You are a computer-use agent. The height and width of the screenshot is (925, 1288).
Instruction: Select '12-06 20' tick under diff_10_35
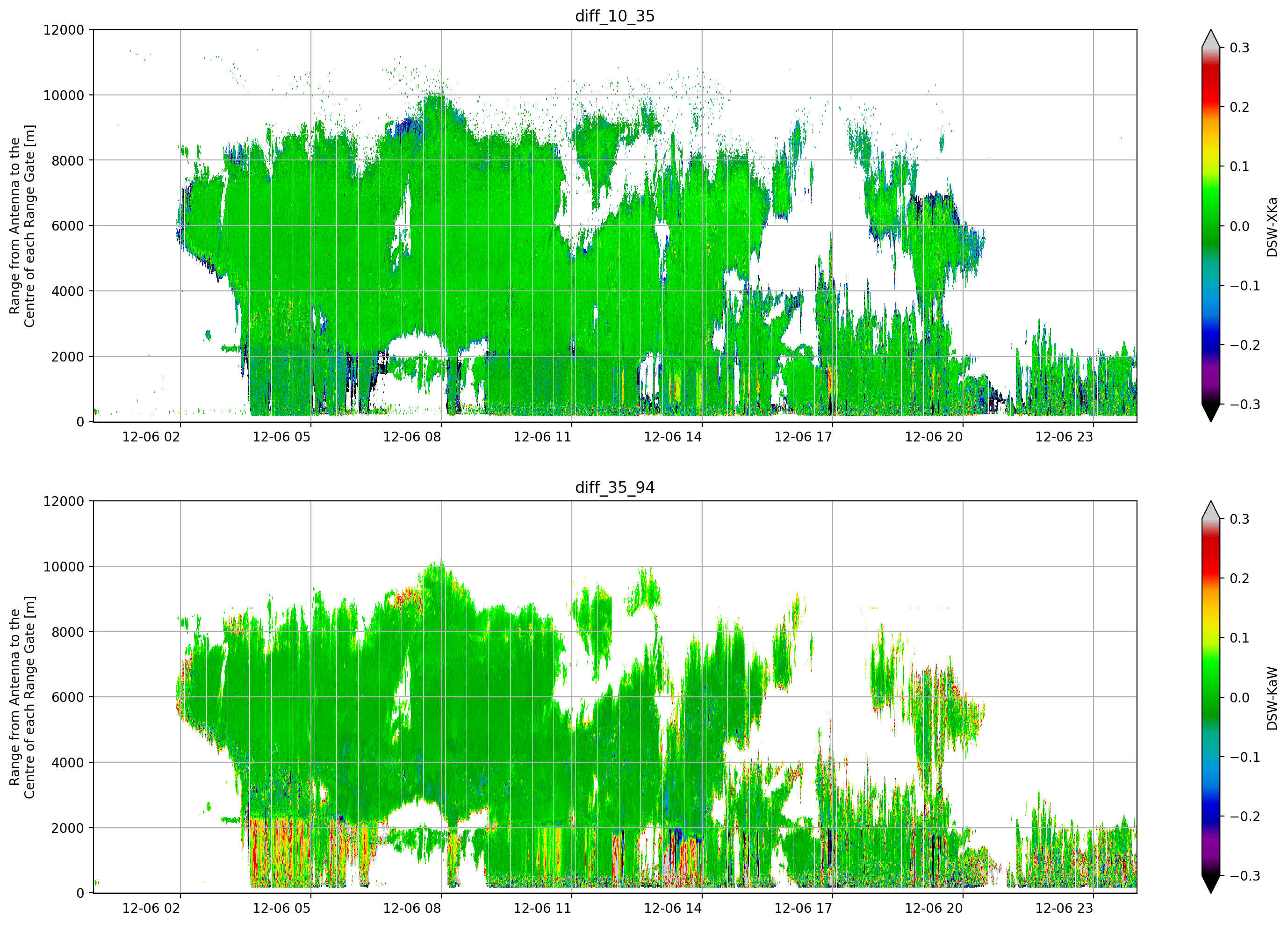click(934, 437)
